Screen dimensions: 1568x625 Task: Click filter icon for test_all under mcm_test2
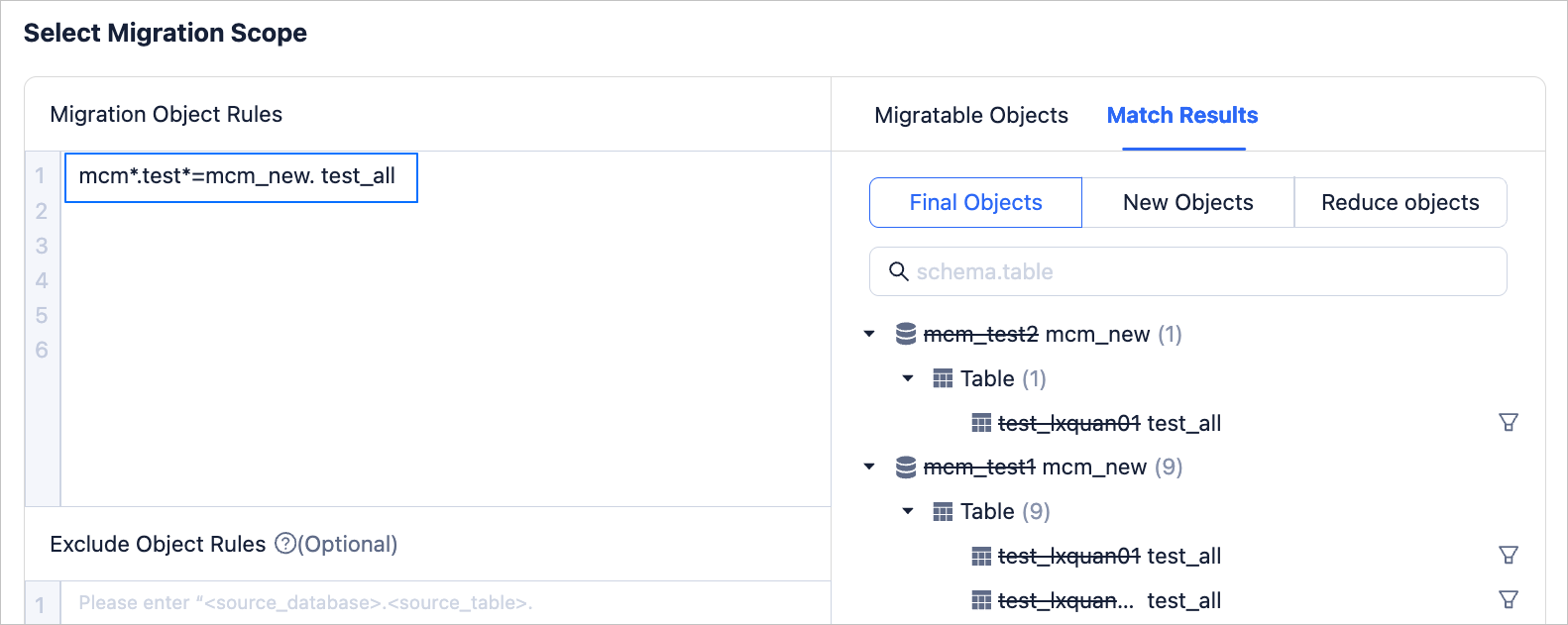pyautogui.click(x=1508, y=423)
